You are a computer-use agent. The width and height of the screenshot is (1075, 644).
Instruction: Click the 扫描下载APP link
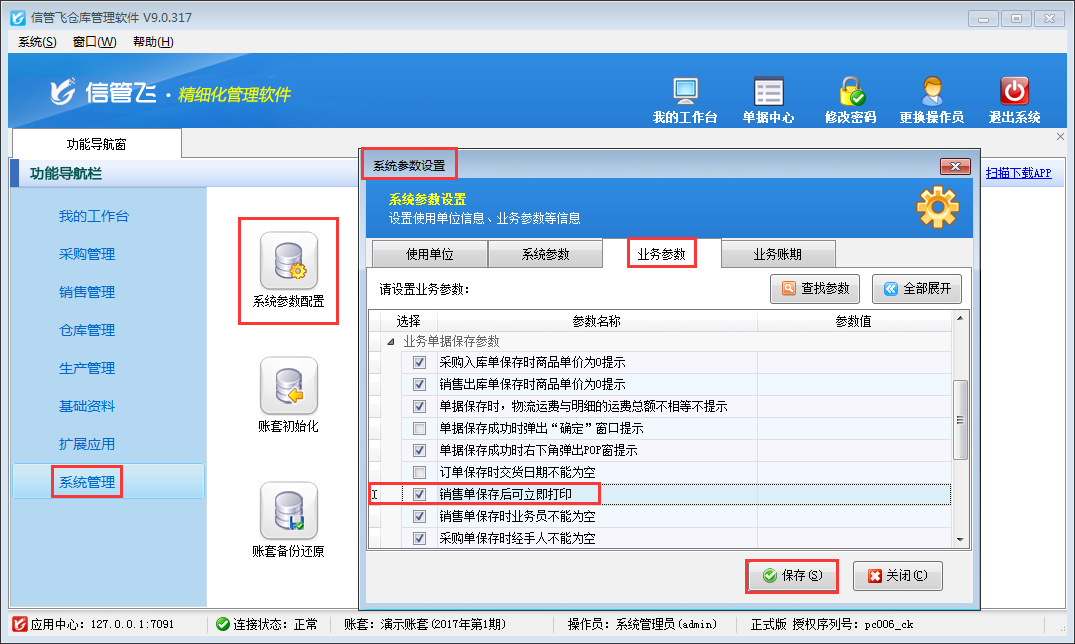pyautogui.click(x=1018, y=173)
